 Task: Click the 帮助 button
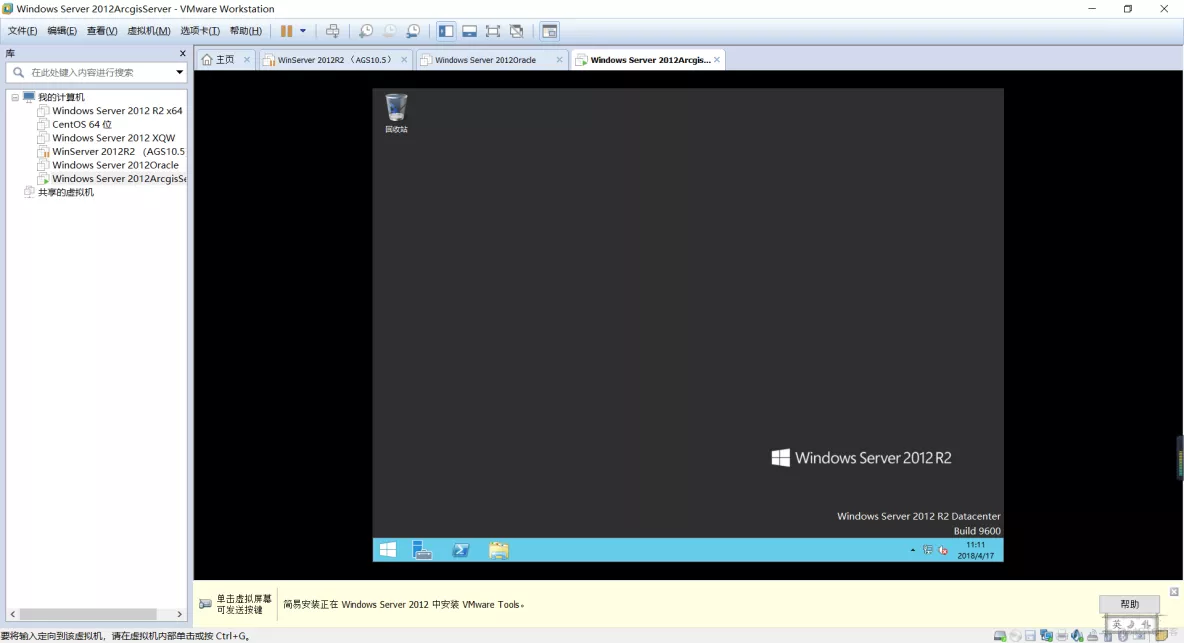pyautogui.click(x=1129, y=604)
